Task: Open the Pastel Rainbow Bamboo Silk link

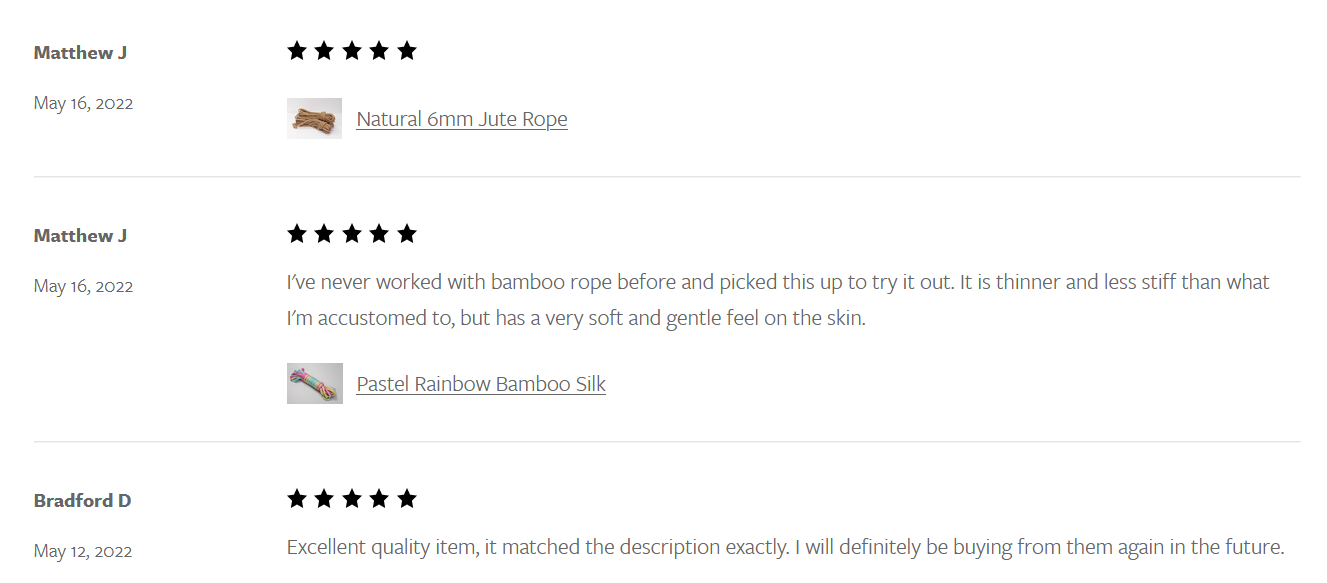Action: point(481,384)
